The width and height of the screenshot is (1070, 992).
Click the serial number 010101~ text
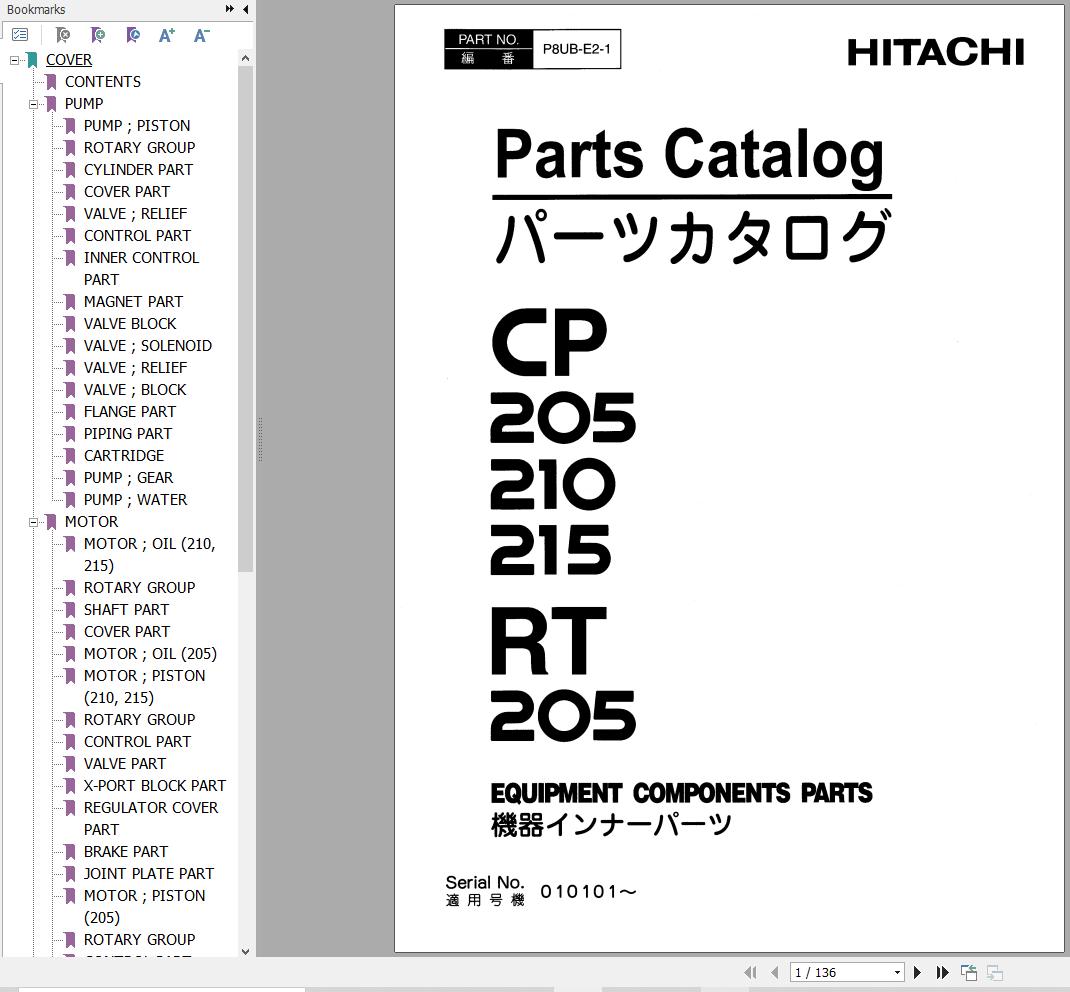[x=588, y=892]
